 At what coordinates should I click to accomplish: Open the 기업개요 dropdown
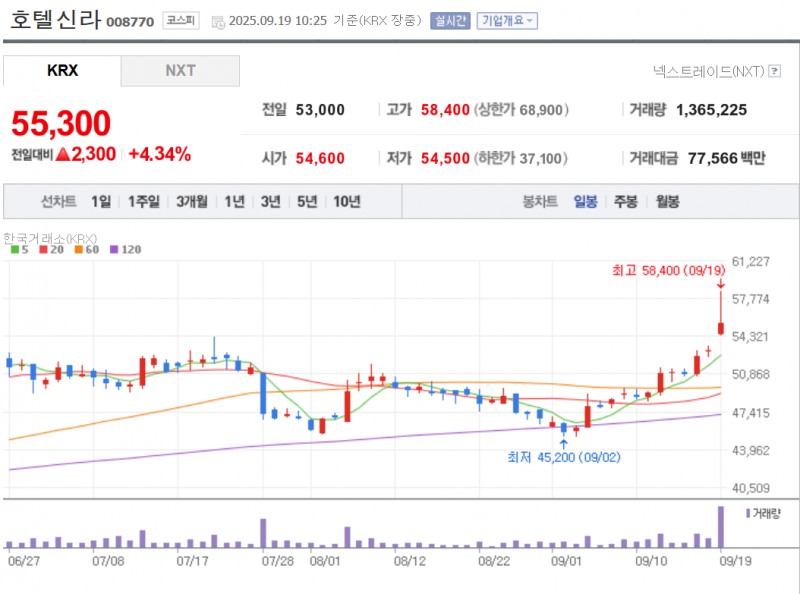506,20
